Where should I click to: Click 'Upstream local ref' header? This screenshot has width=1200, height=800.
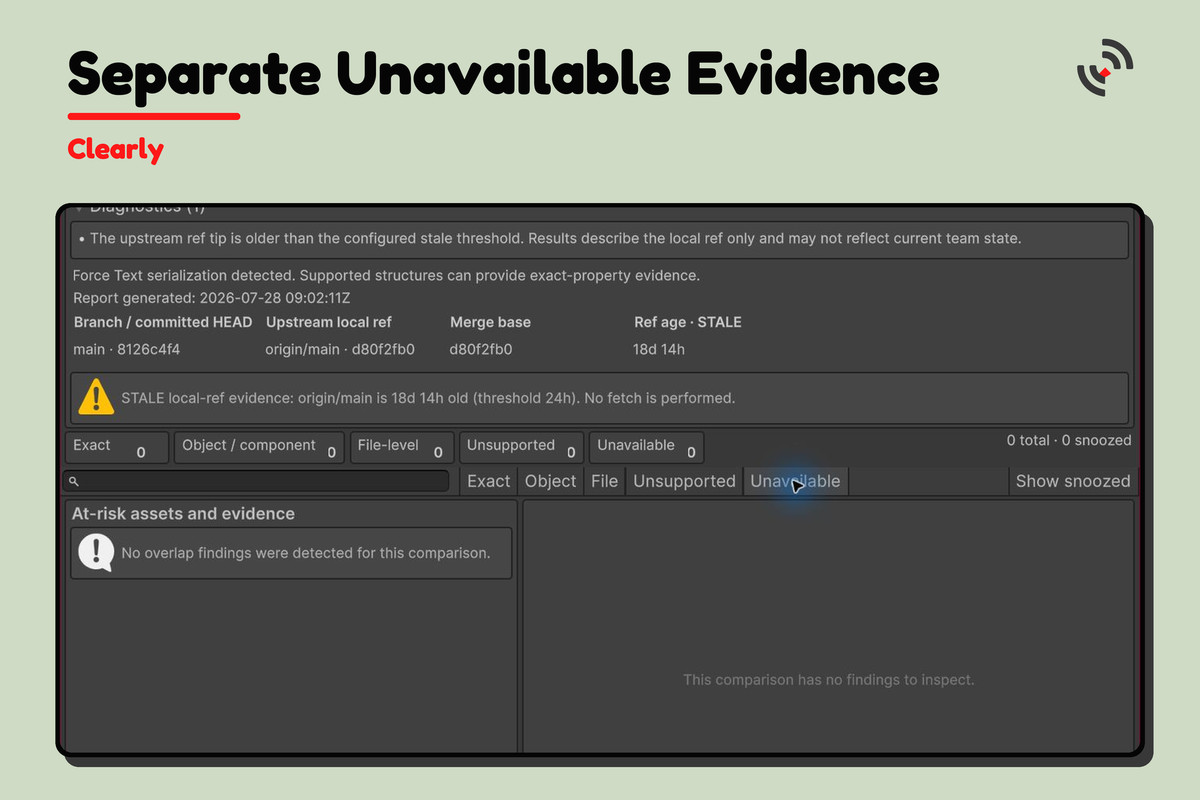[x=329, y=322]
